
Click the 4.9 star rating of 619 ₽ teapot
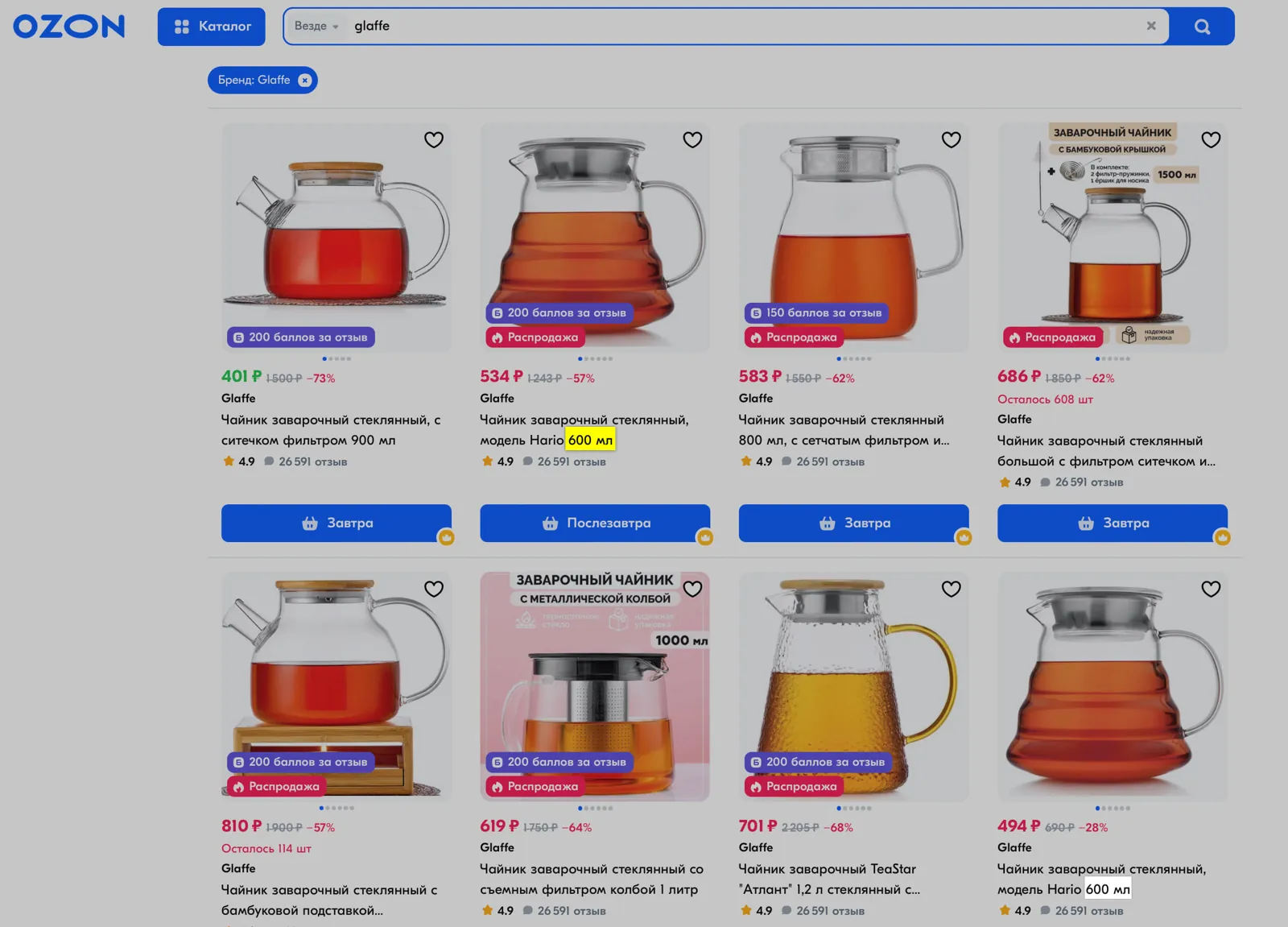point(497,911)
